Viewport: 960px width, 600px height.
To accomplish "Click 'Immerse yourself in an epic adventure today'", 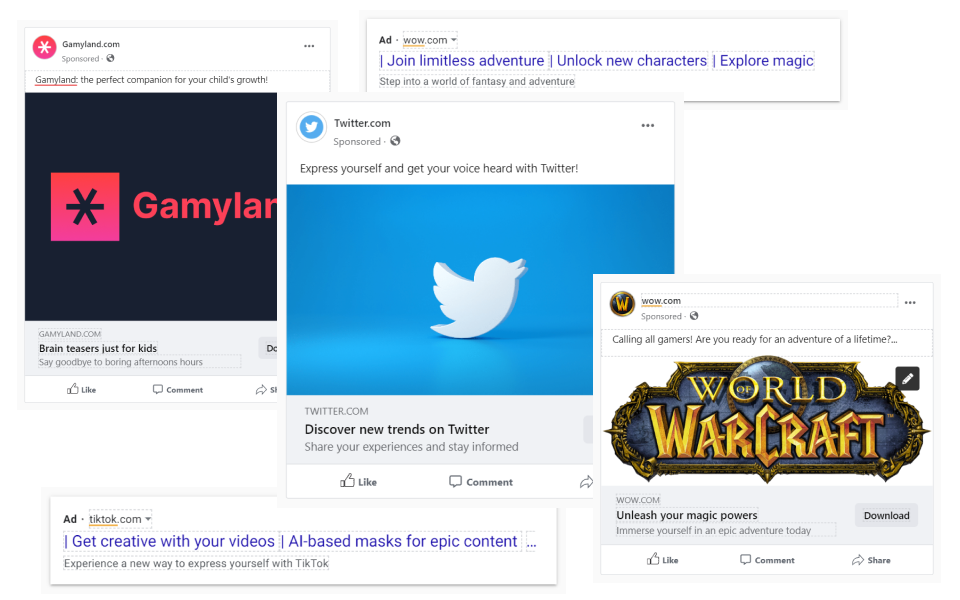I will [x=713, y=530].
